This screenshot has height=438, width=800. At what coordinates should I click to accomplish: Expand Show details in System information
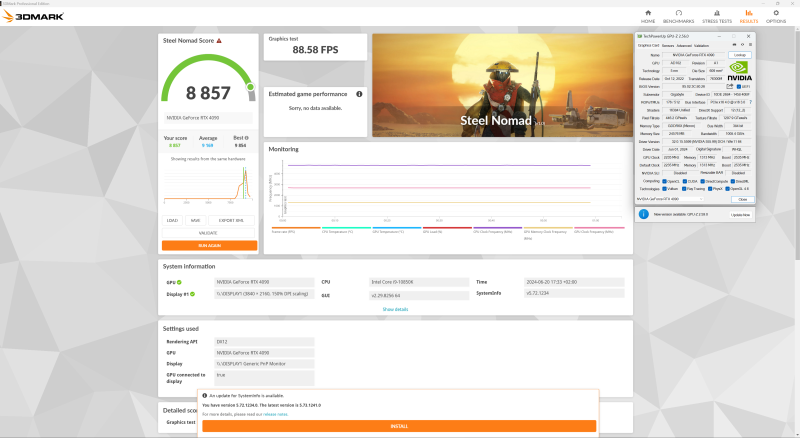click(395, 309)
